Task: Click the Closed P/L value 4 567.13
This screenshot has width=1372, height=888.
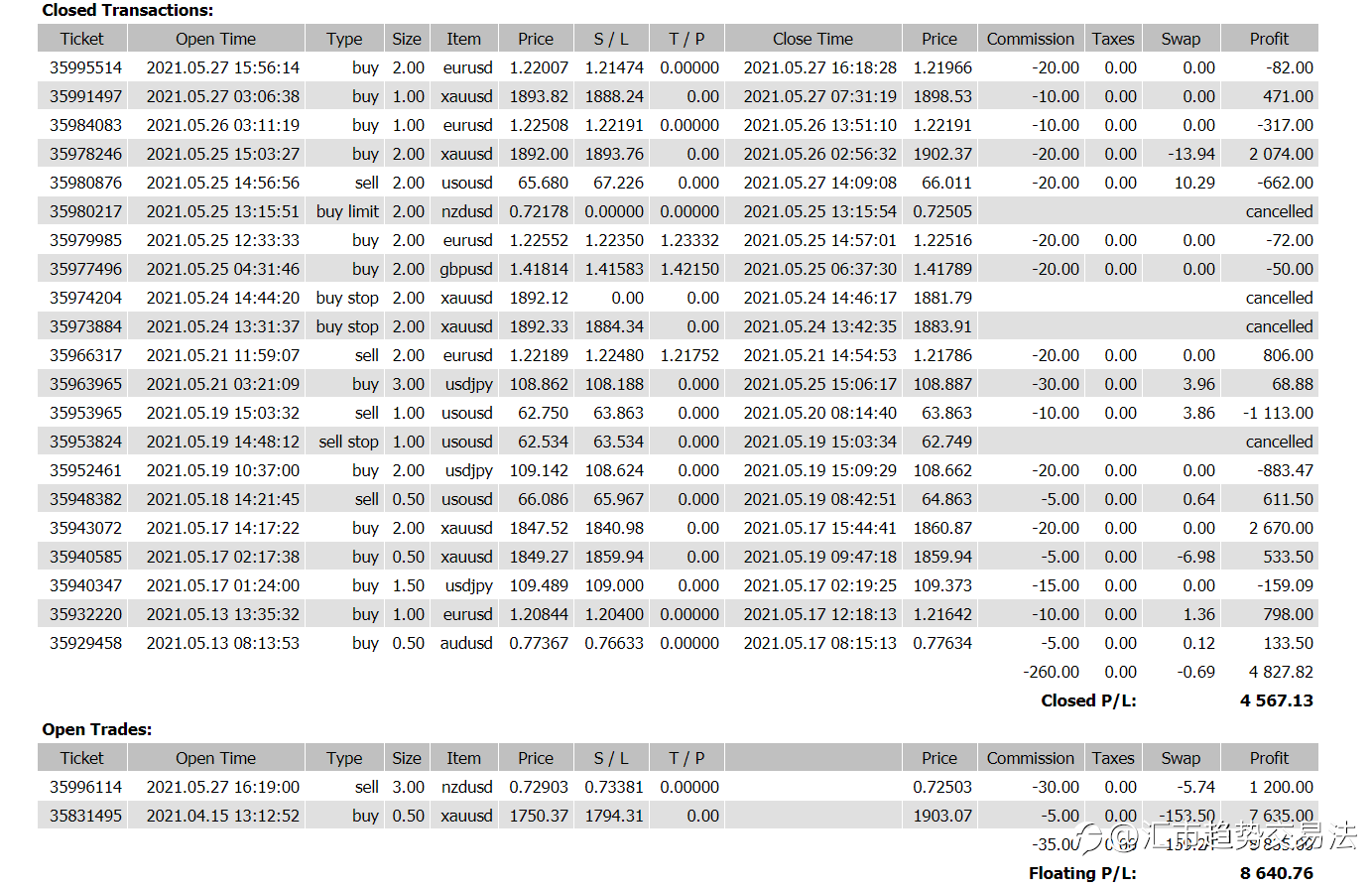Action: point(1277,700)
